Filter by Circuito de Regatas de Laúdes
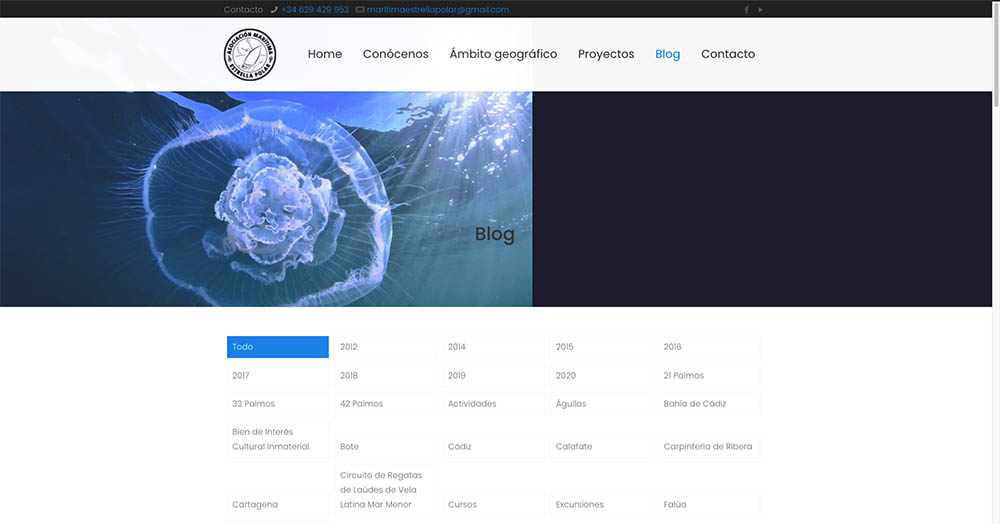The image size is (1000, 524). (385, 490)
